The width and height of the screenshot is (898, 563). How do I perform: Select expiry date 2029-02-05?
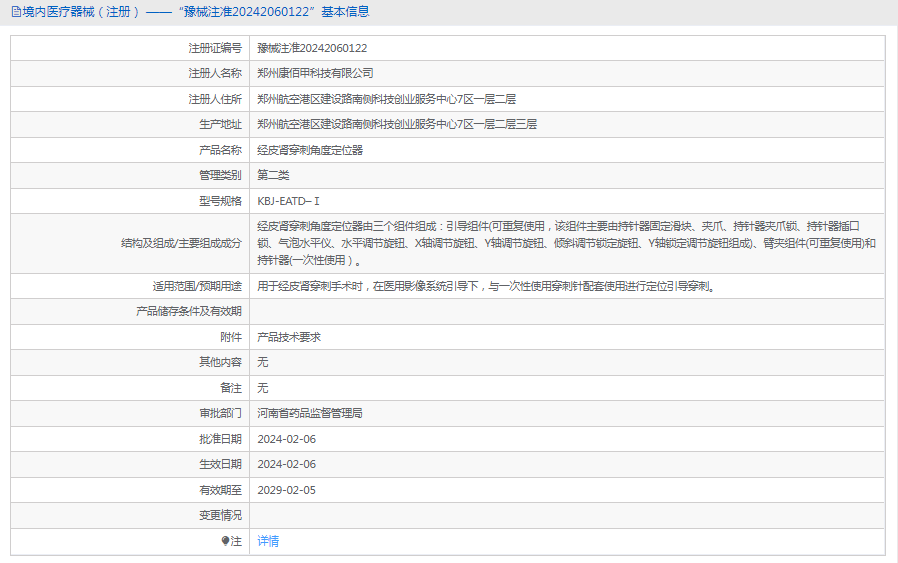(286, 490)
